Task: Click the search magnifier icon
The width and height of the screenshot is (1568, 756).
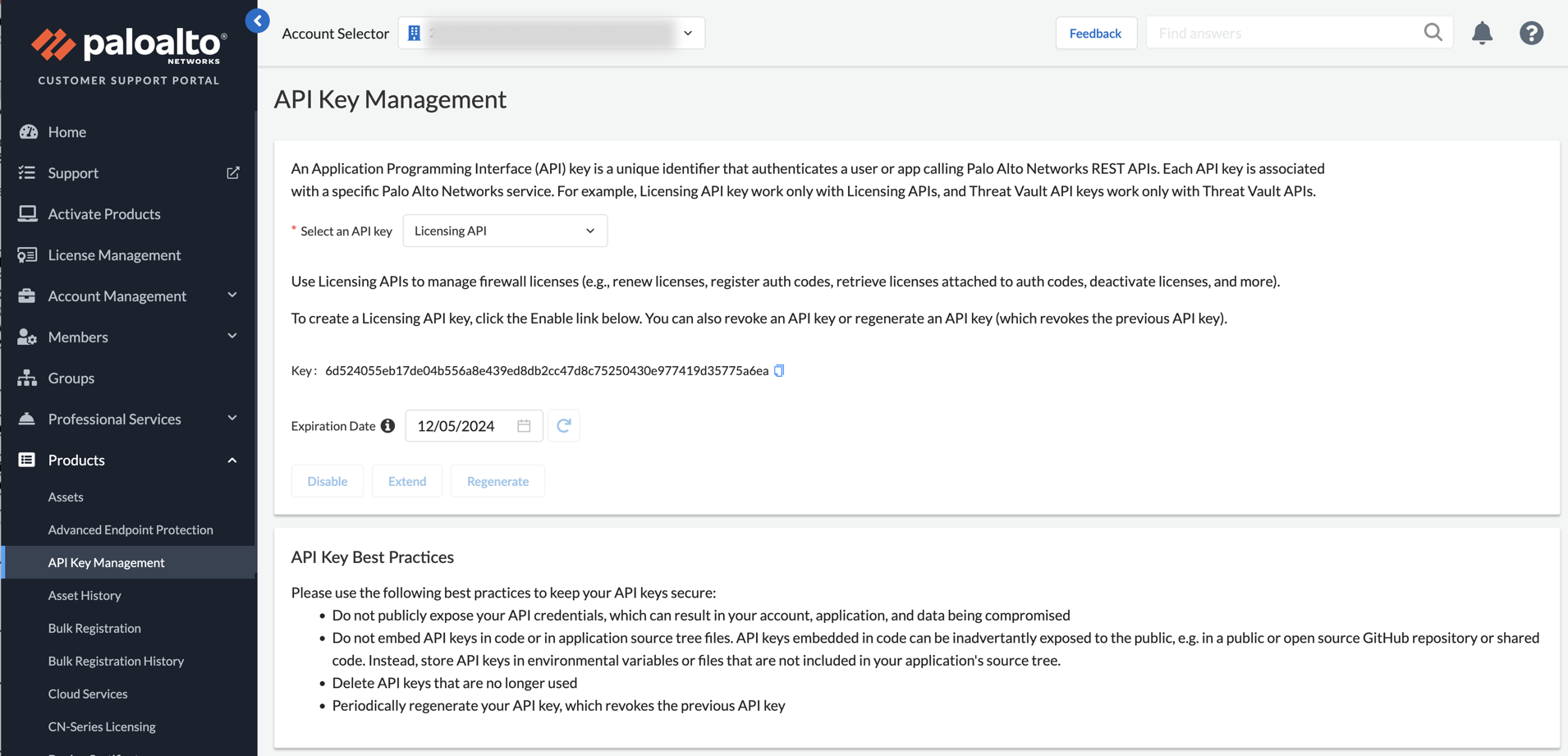Action: 1433,33
